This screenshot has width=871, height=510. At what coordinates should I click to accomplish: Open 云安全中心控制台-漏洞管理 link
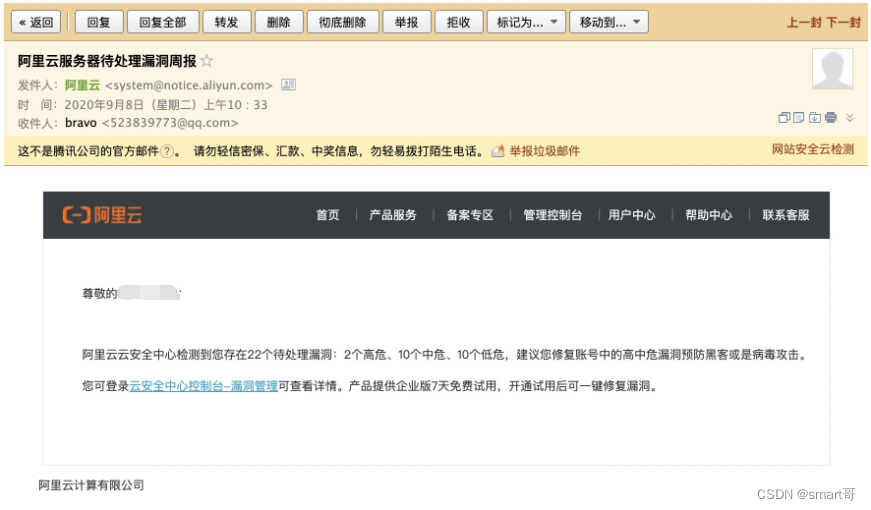[203, 386]
